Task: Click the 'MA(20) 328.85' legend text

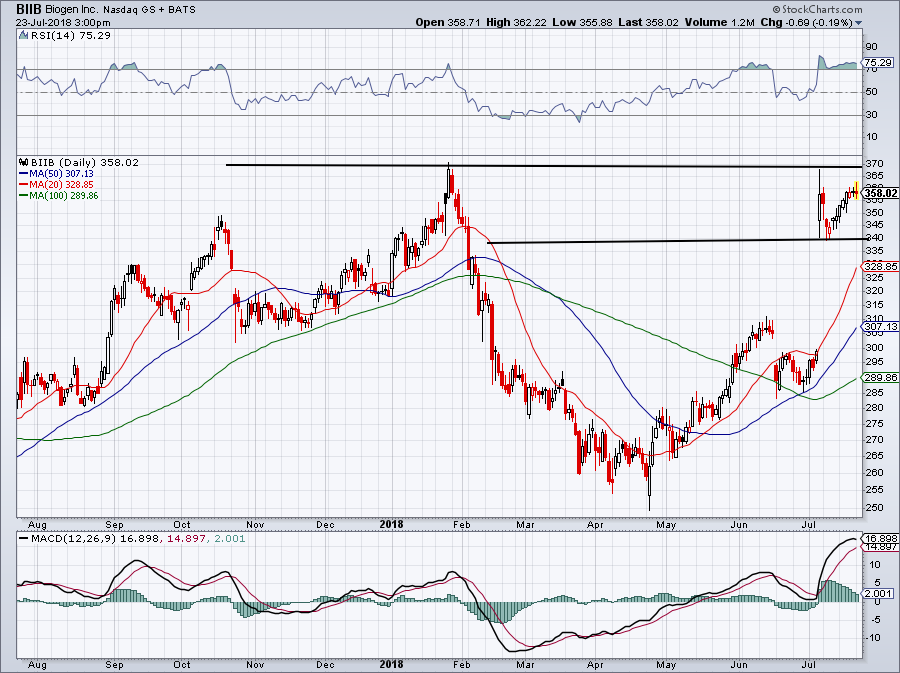Action: [x=61, y=185]
